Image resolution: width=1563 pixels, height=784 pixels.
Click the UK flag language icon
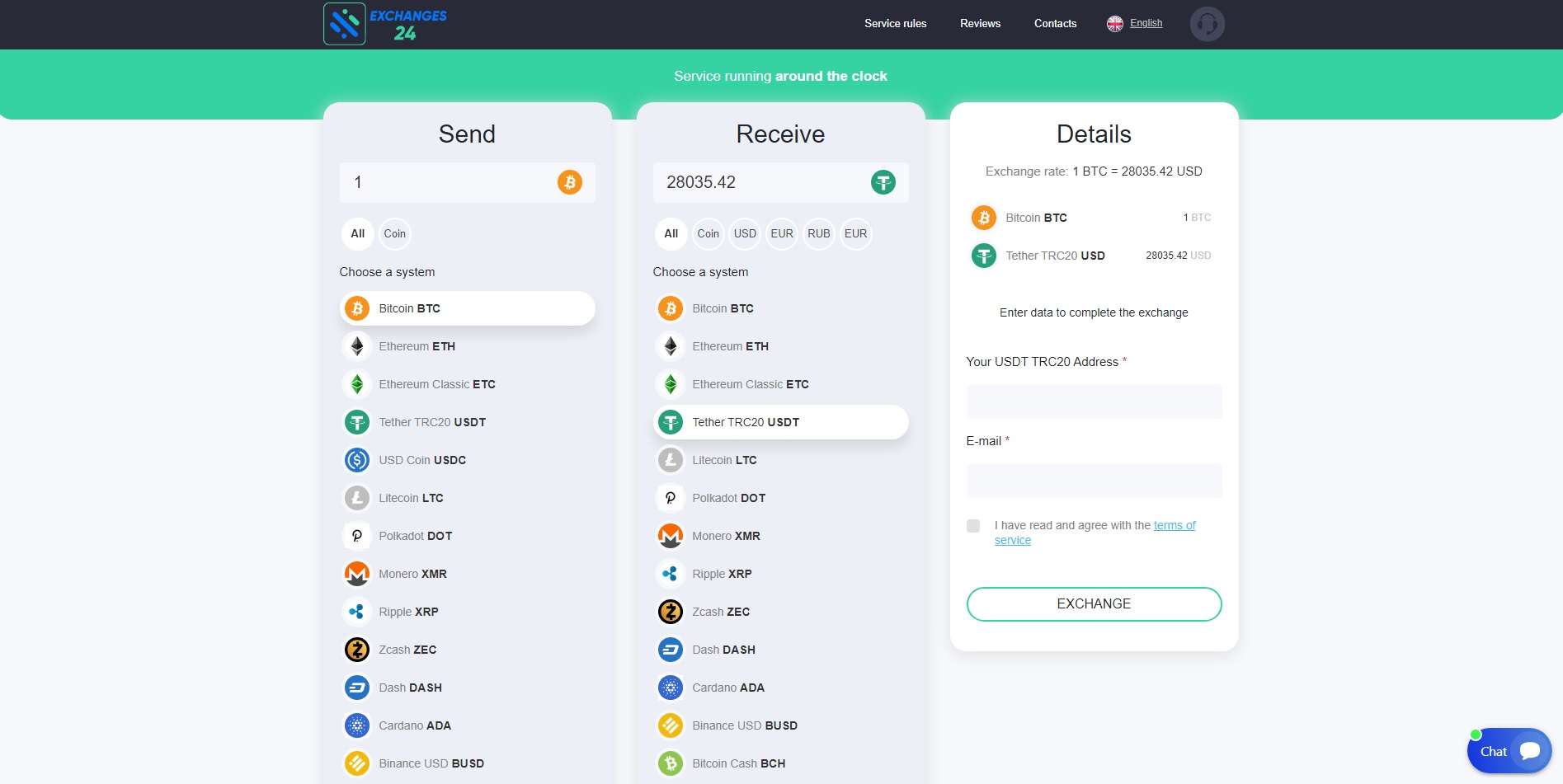tap(1115, 24)
